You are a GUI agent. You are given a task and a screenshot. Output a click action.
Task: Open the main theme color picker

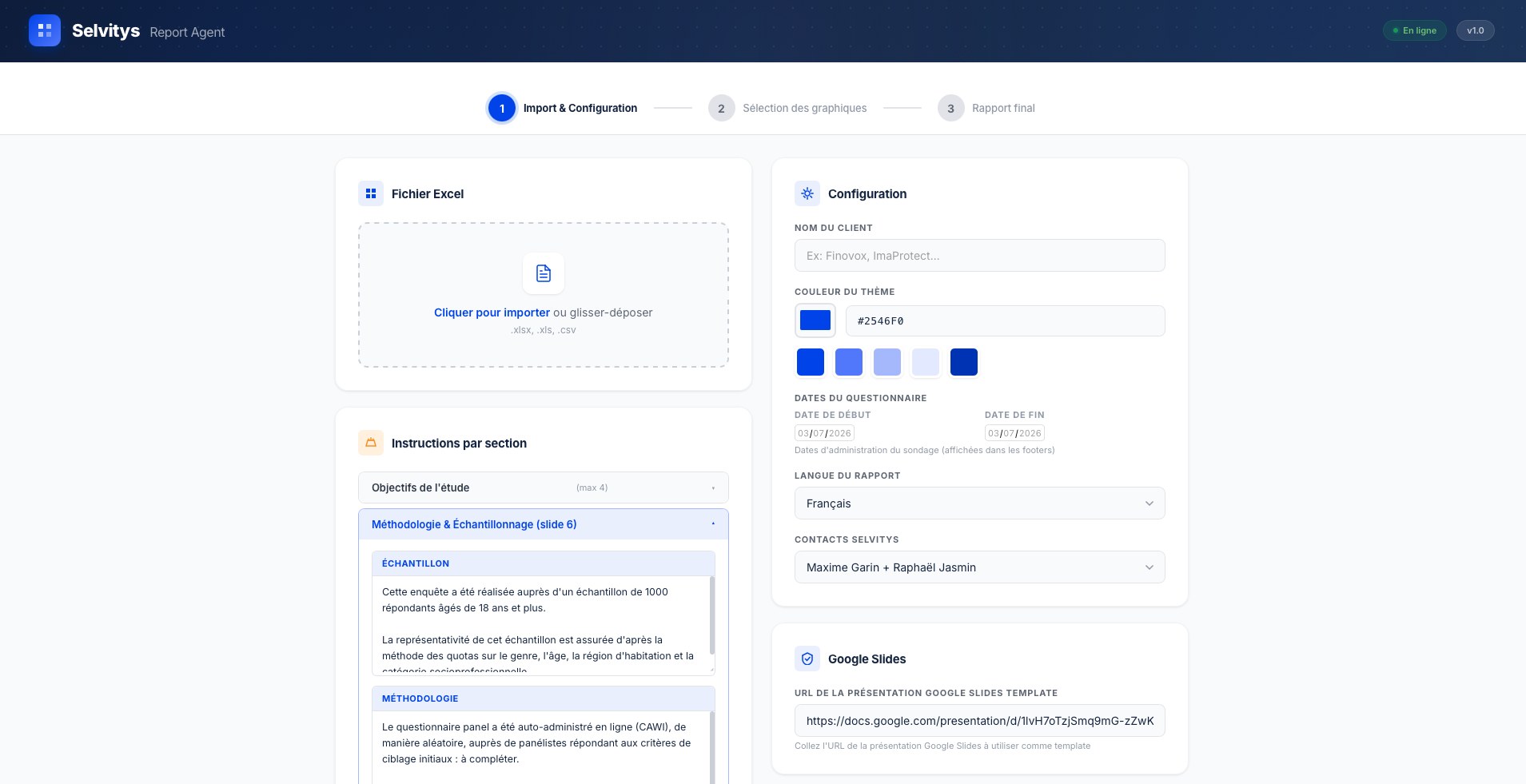[815, 320]
